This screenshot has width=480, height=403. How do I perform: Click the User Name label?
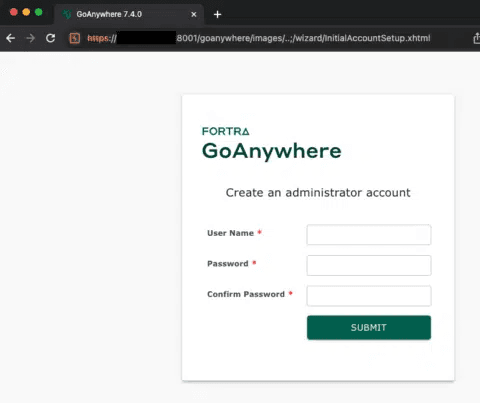point(230,233)
